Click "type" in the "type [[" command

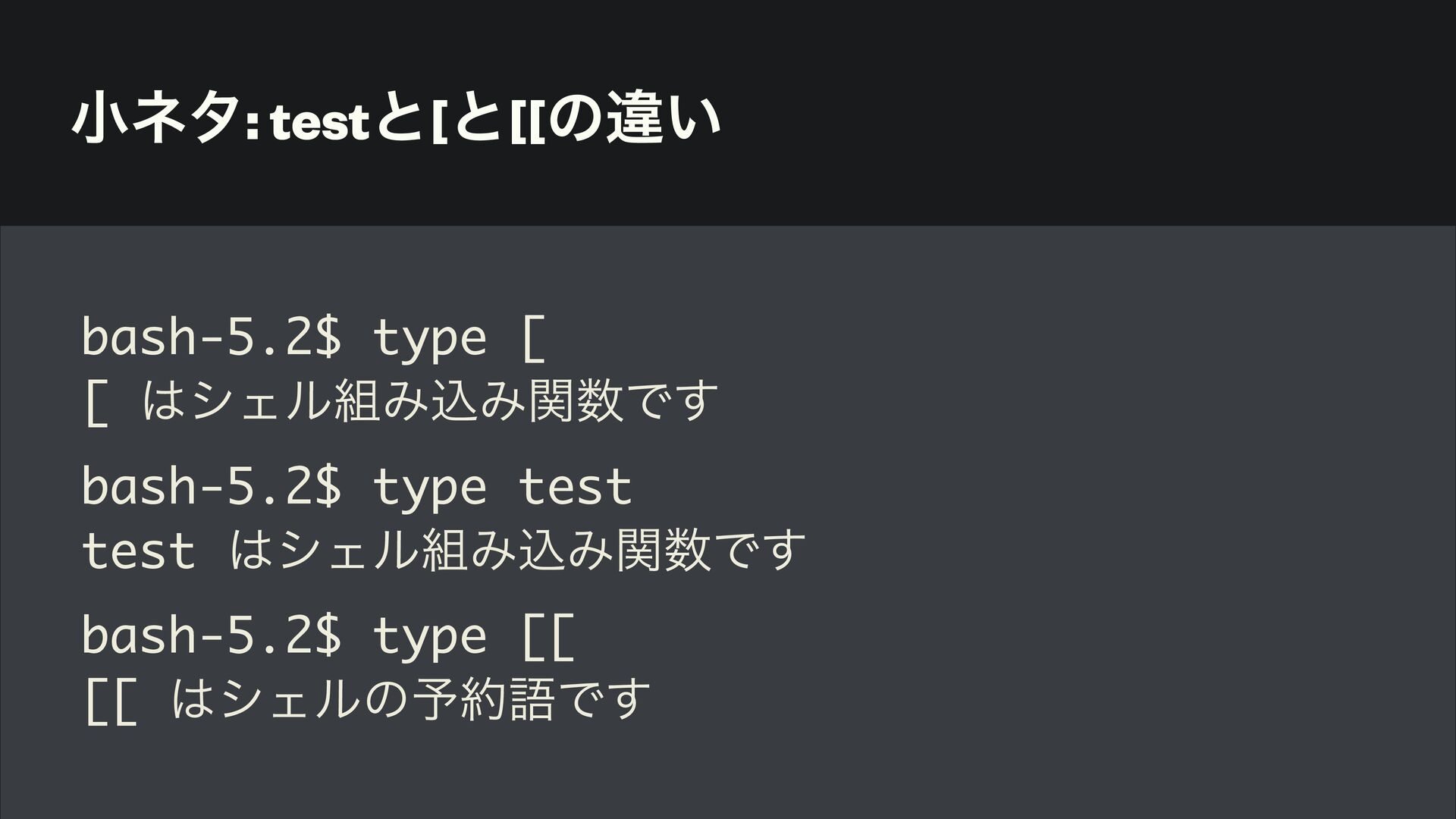tap(428, 635)
